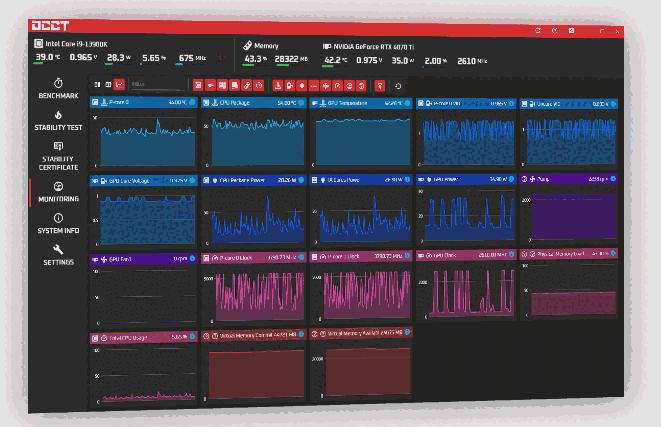The image size is (661, 427).
Task: Click the gauge icon in Total CPU Usage header
Action: [104, 338]
